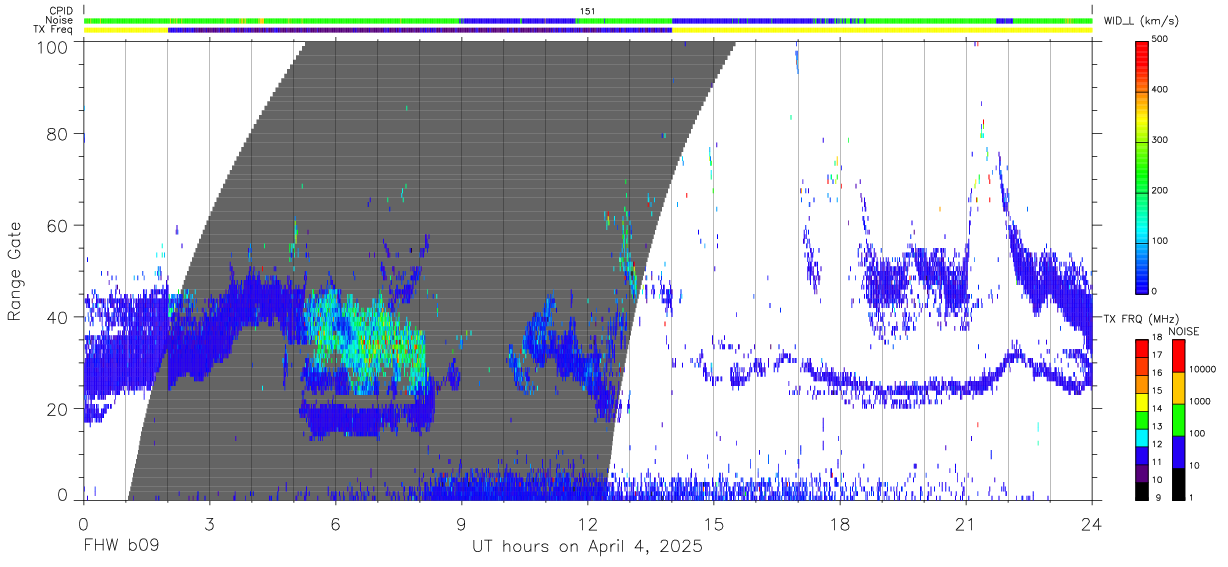Select the red 17–18 MHz frequency swatch
This screenshot has width=1228, height=567.
[x=1141, y=348]
